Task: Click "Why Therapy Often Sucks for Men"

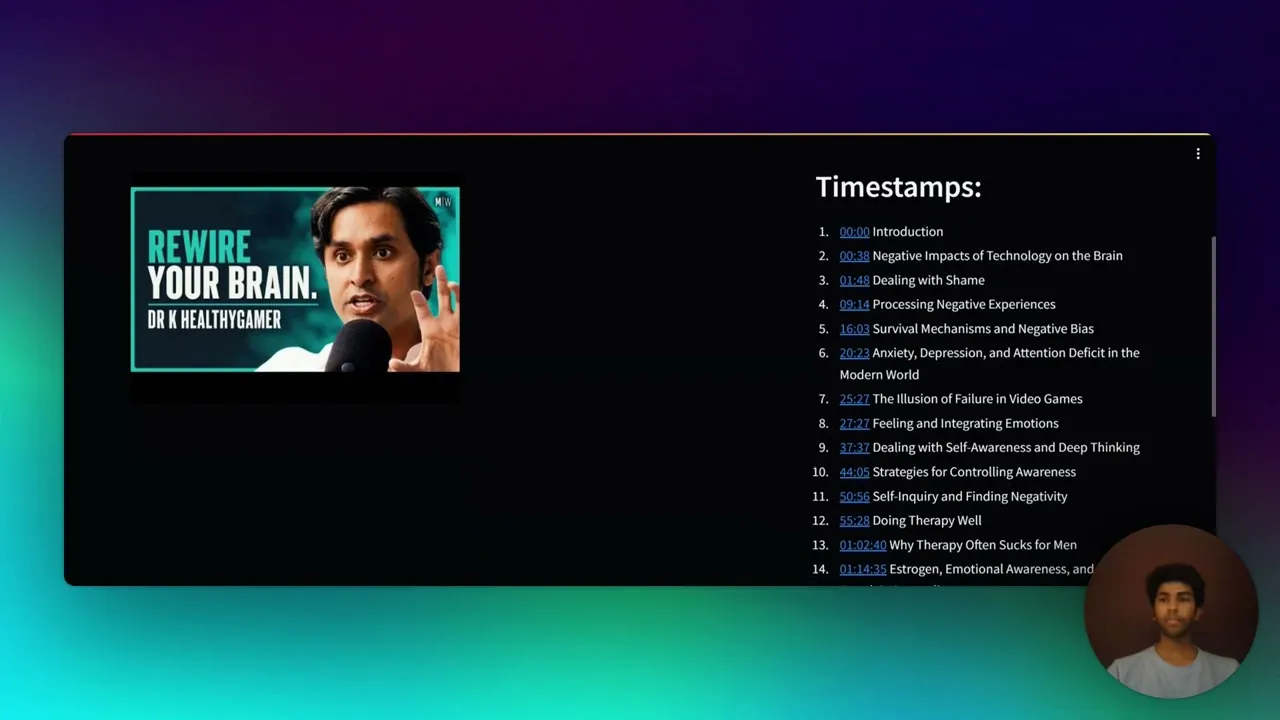Action: tap(983, 545)
